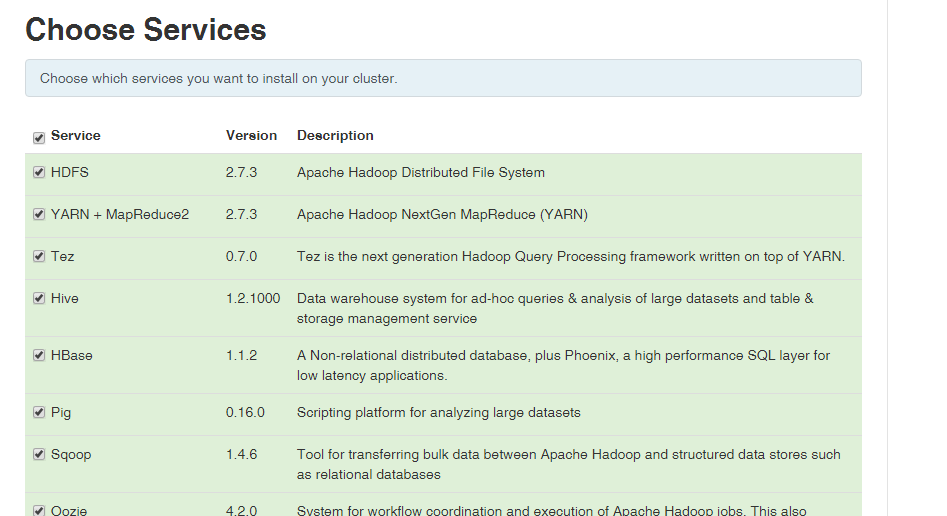Click the Version column header
Viewport: 947px width, 516px height.
251,135
